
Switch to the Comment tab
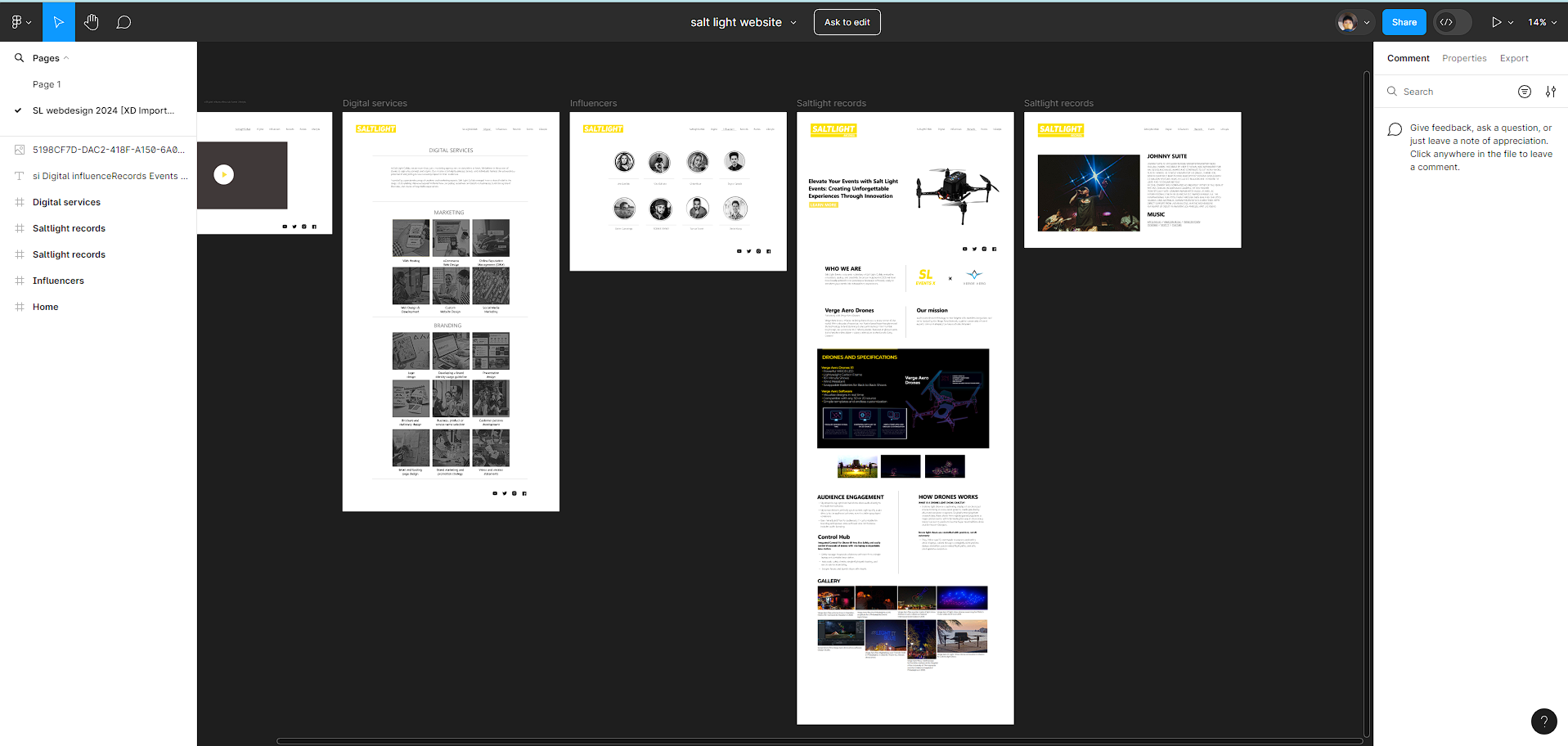[1409, 58]
